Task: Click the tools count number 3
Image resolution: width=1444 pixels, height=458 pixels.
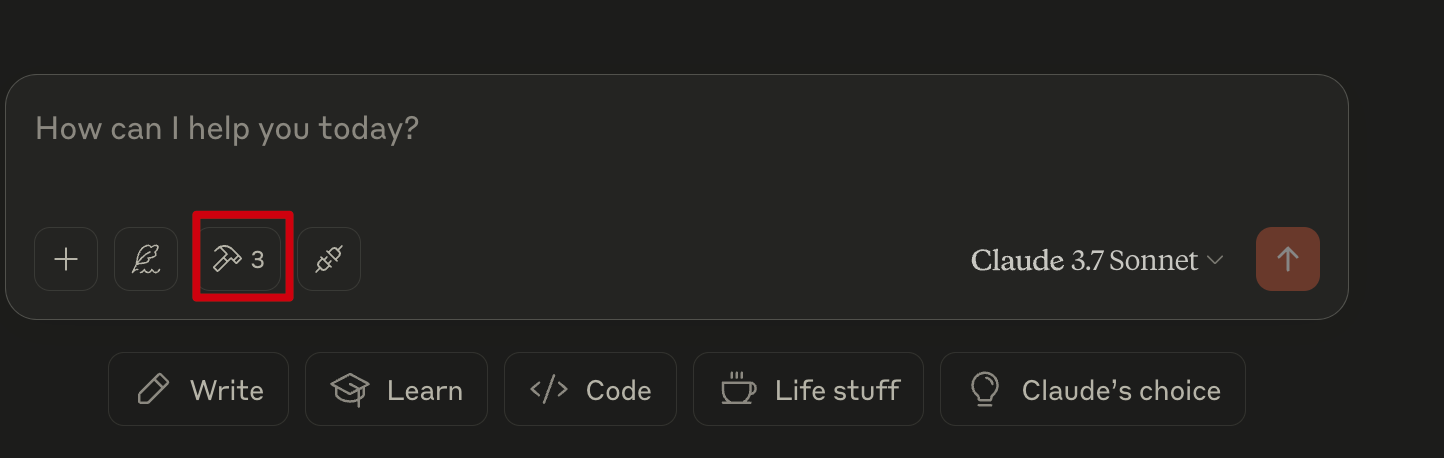Action: point(258,260)
